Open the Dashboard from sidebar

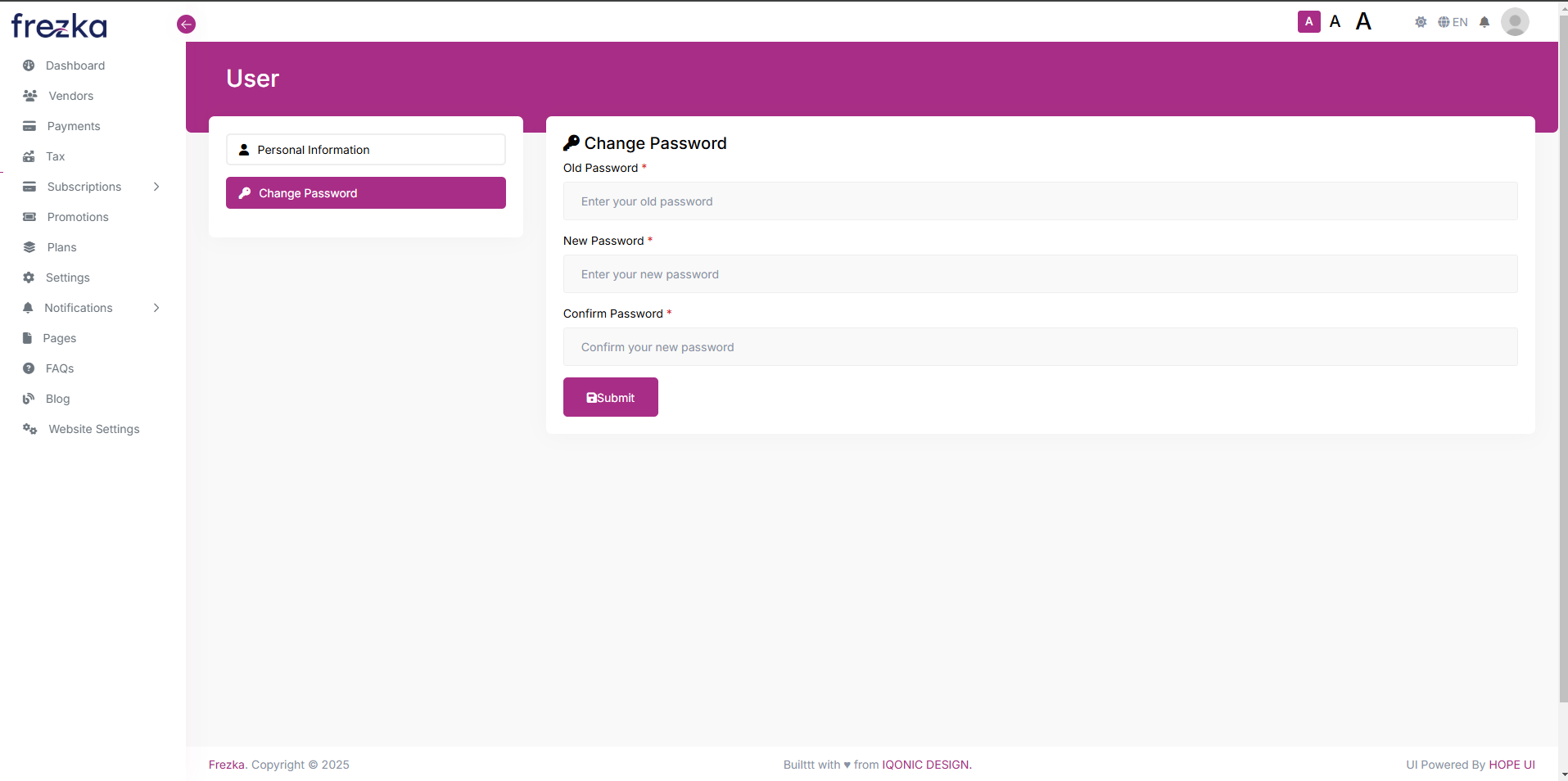(x=75, y=65)
